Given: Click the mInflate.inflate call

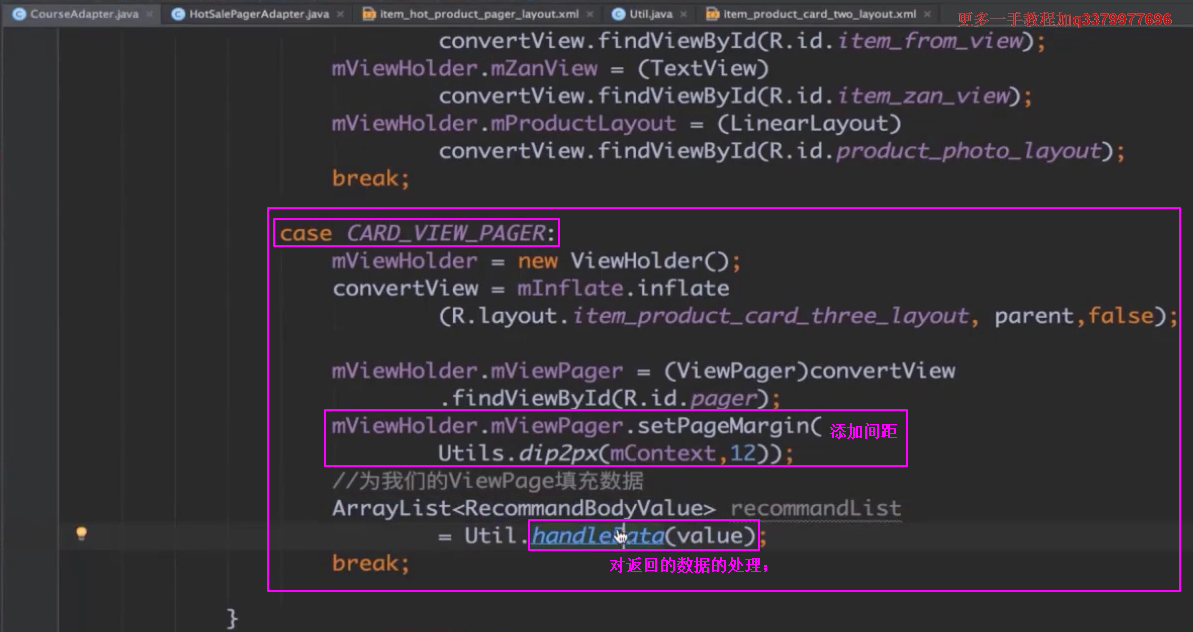Looking at the screenshot, I should click(x=623, y=288).
